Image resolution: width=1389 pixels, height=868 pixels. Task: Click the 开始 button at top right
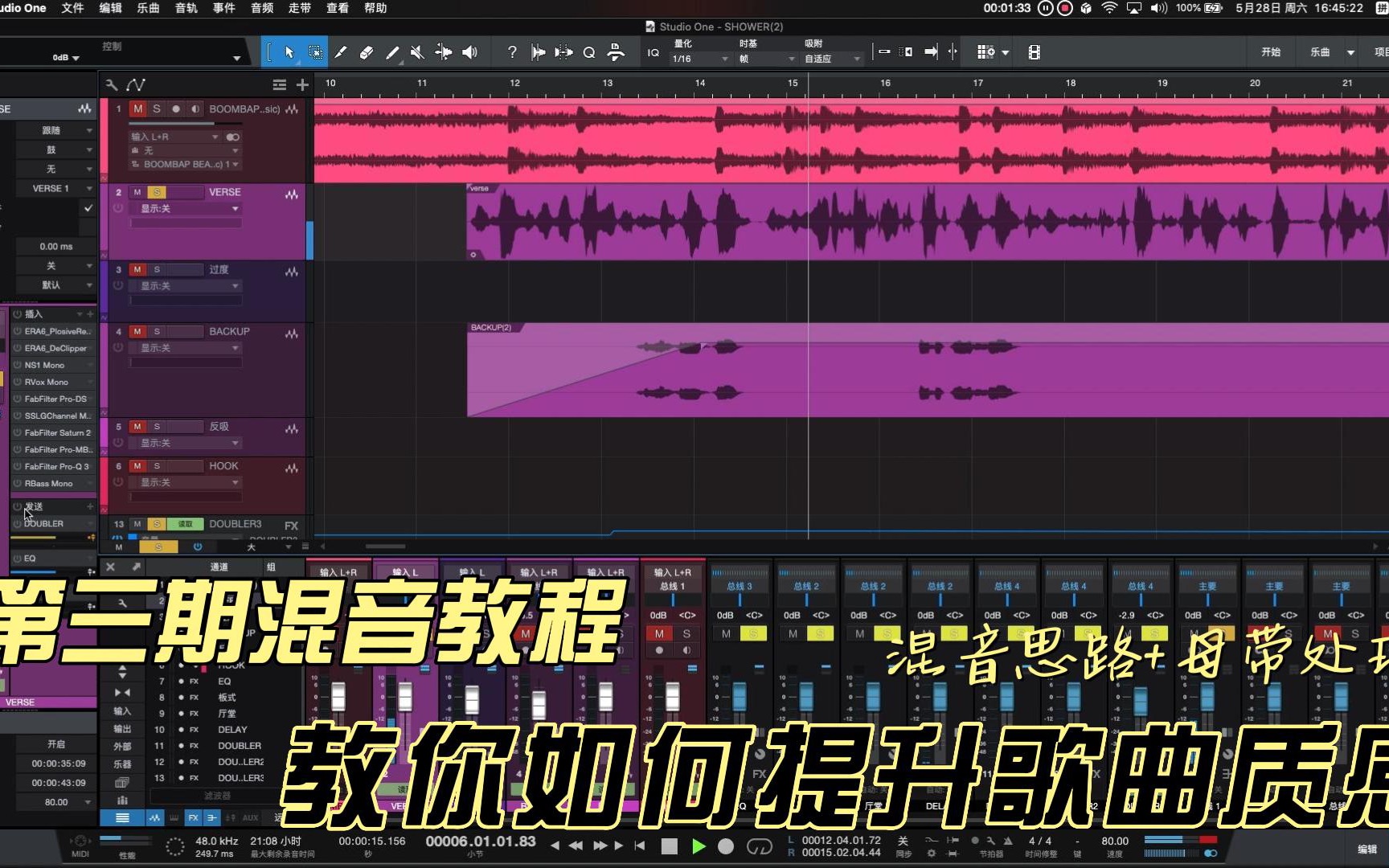(1271, 52)
